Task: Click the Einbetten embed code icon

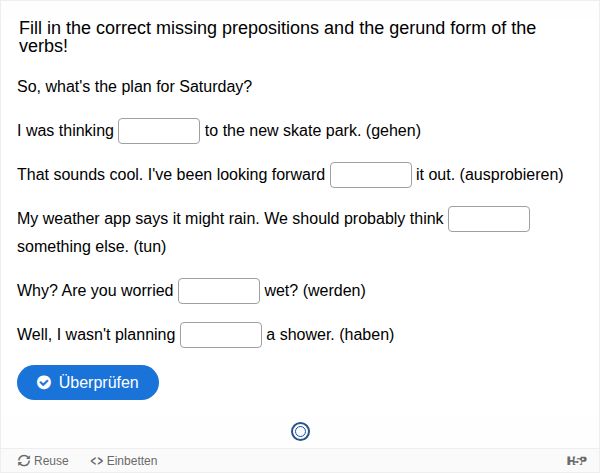Action: pos(96,461)
